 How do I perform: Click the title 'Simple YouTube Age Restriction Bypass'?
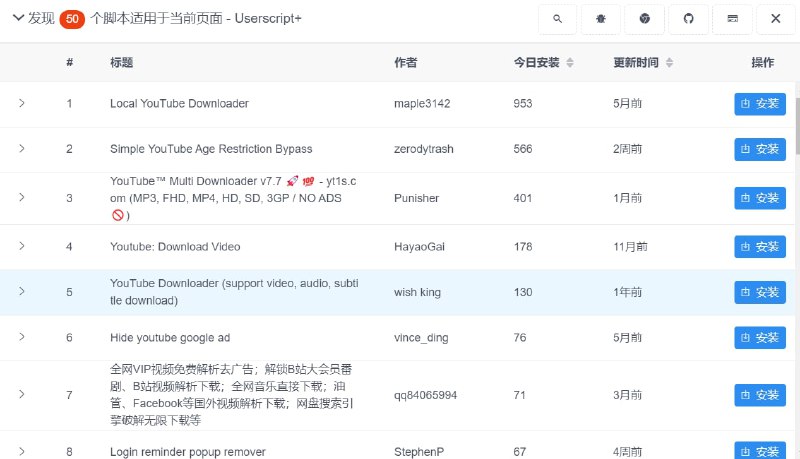point(211,149)
